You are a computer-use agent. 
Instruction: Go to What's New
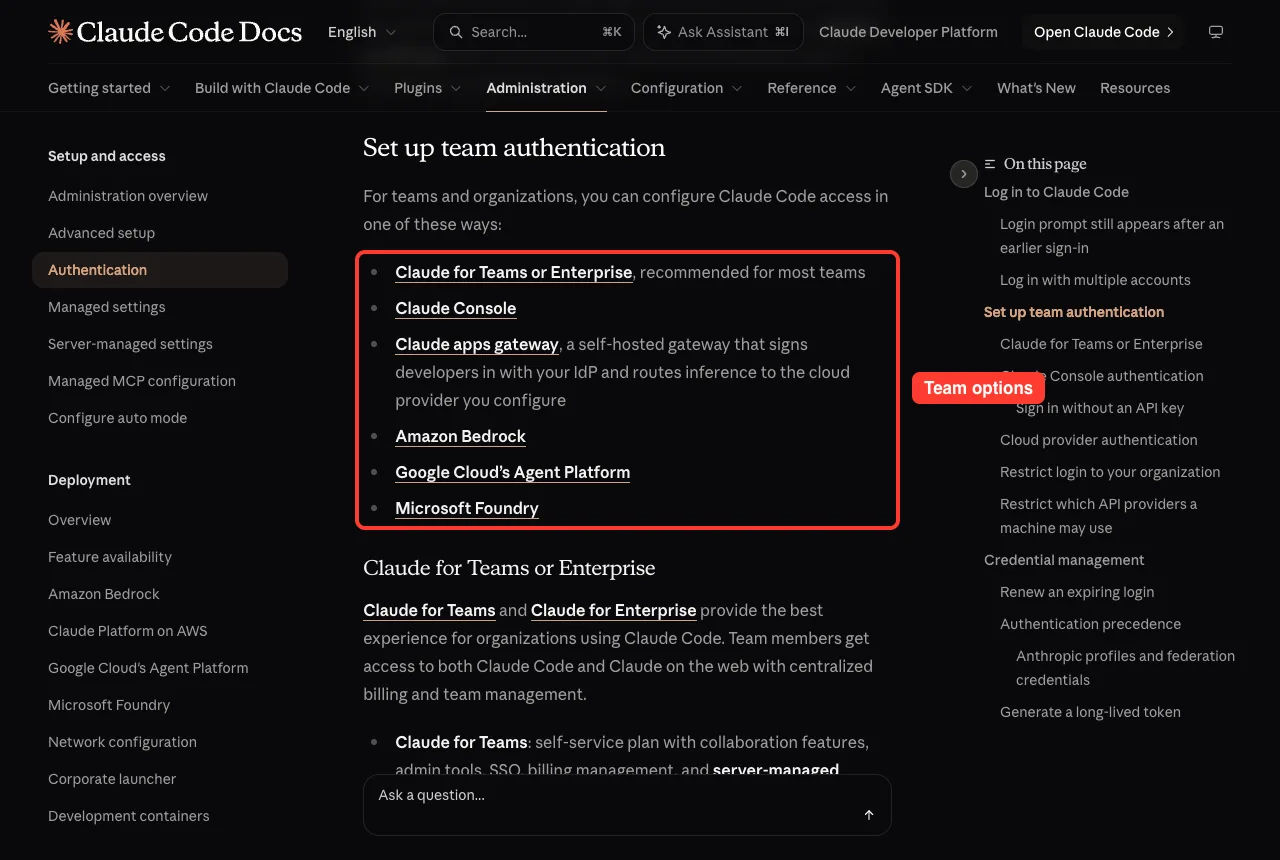[1036, 88]
